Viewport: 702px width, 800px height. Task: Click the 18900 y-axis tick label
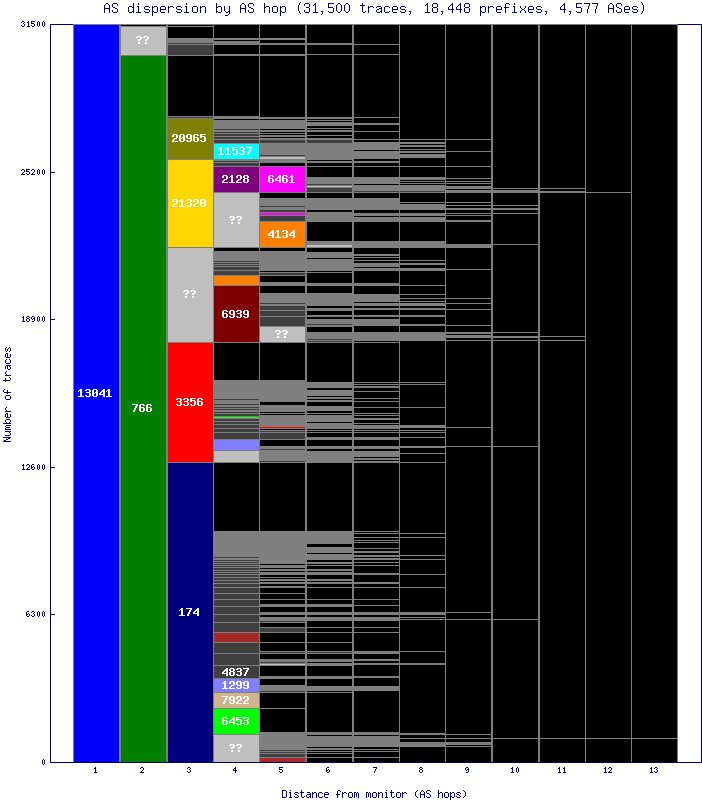pyautogui.click(x=31, y=320)
